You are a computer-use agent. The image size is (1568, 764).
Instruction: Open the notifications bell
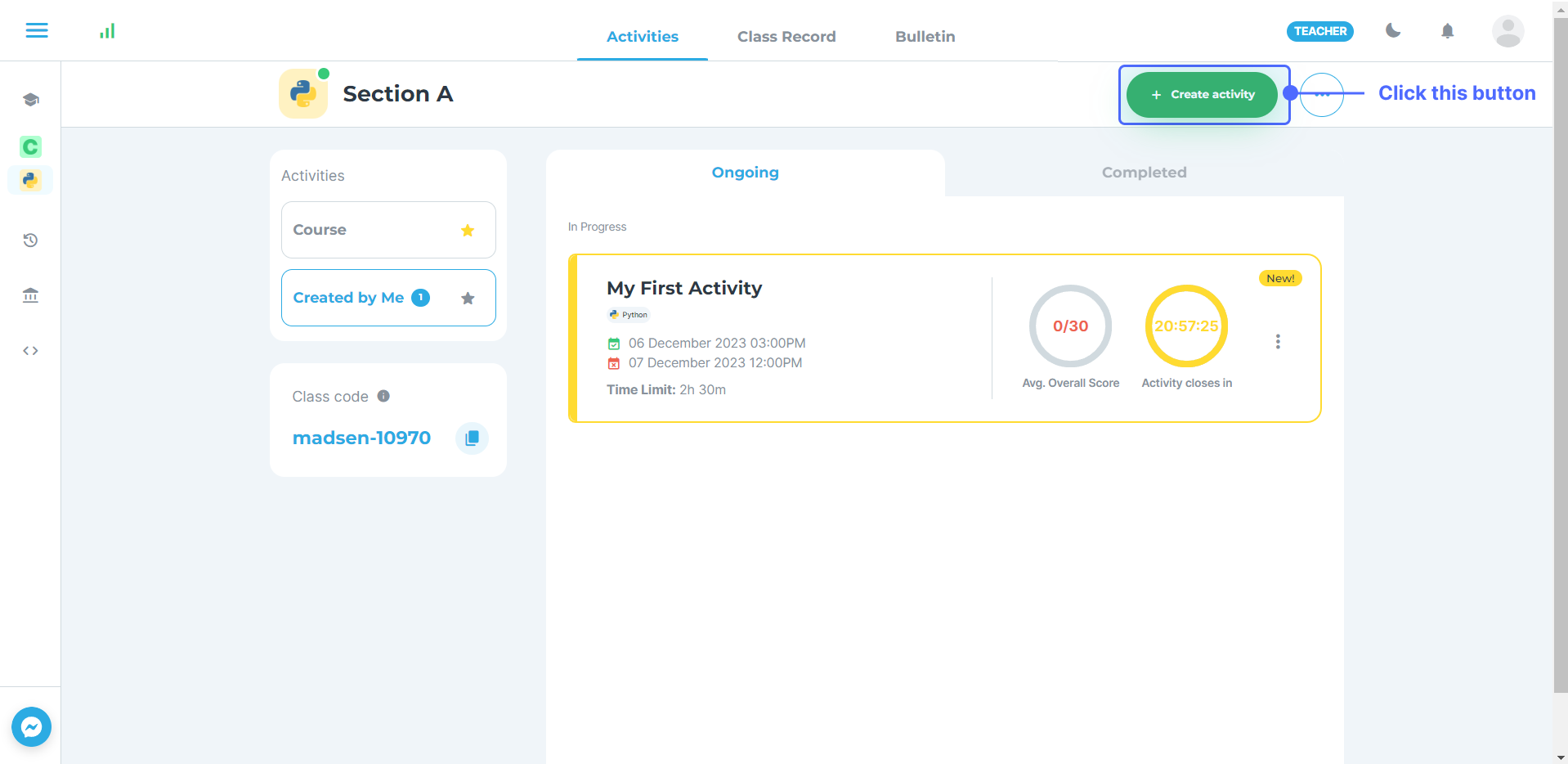tap(1447, 31)
